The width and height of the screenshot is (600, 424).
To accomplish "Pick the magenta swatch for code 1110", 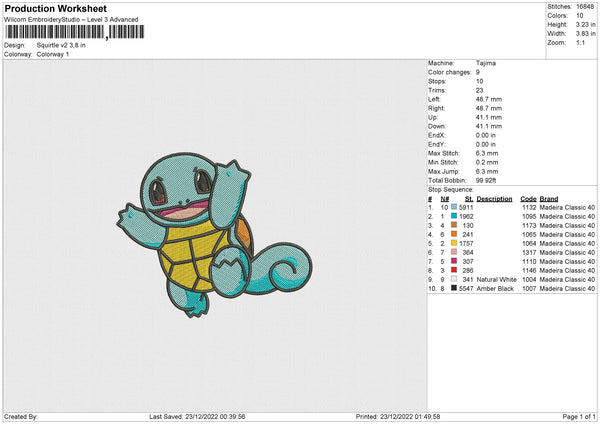I will click(454, 261).
